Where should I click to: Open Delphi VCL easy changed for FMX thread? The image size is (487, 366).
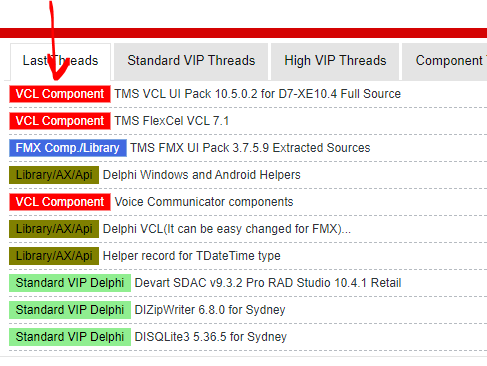(x=227, y=229)
